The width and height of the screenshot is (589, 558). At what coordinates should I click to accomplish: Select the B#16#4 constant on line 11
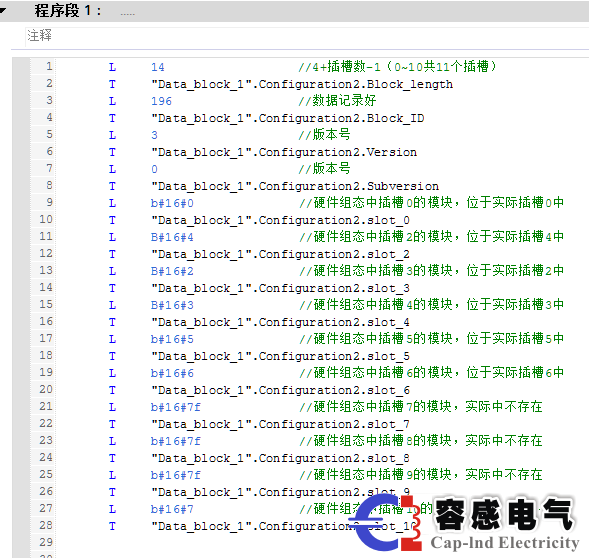[x=172, y=237]
